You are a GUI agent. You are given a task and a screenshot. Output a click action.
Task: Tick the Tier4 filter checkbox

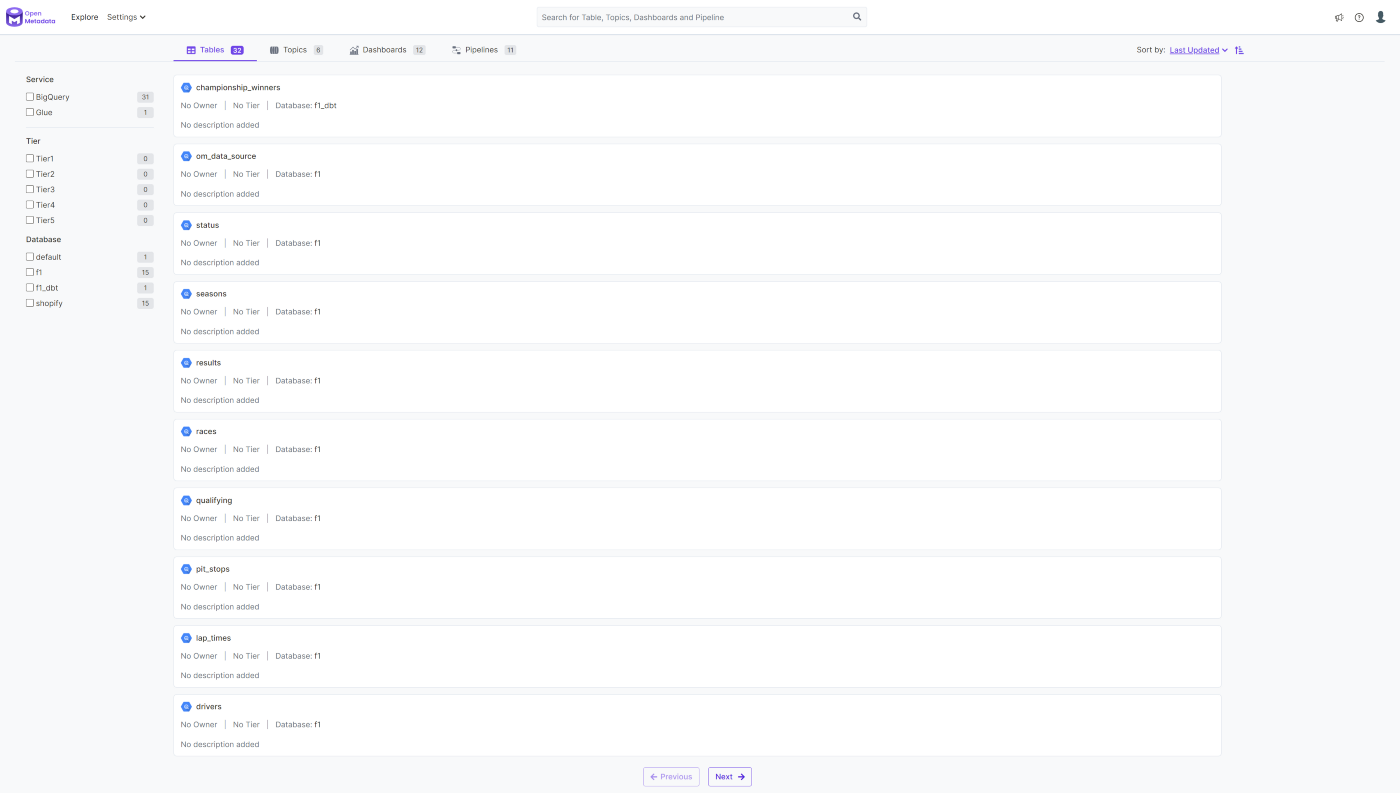click(30, 205)
